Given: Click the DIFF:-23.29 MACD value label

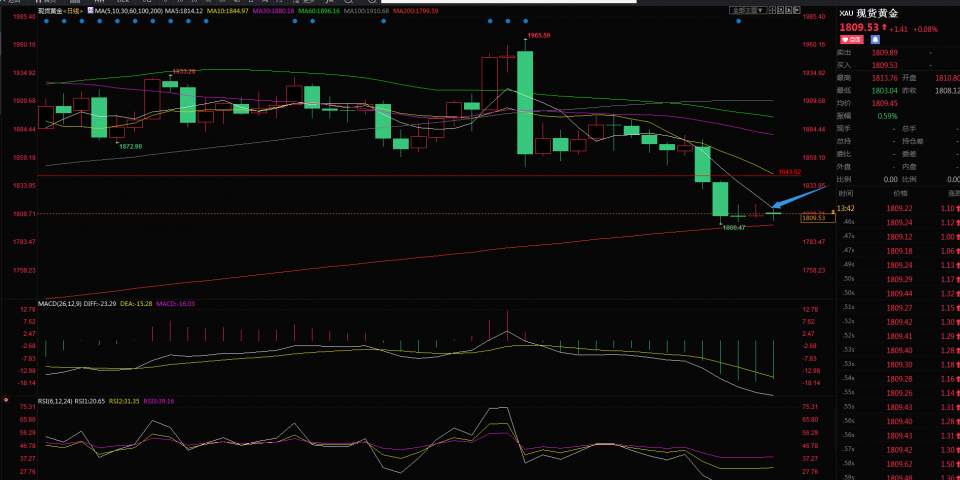Looking at the screenshot, I should [99, 303].
